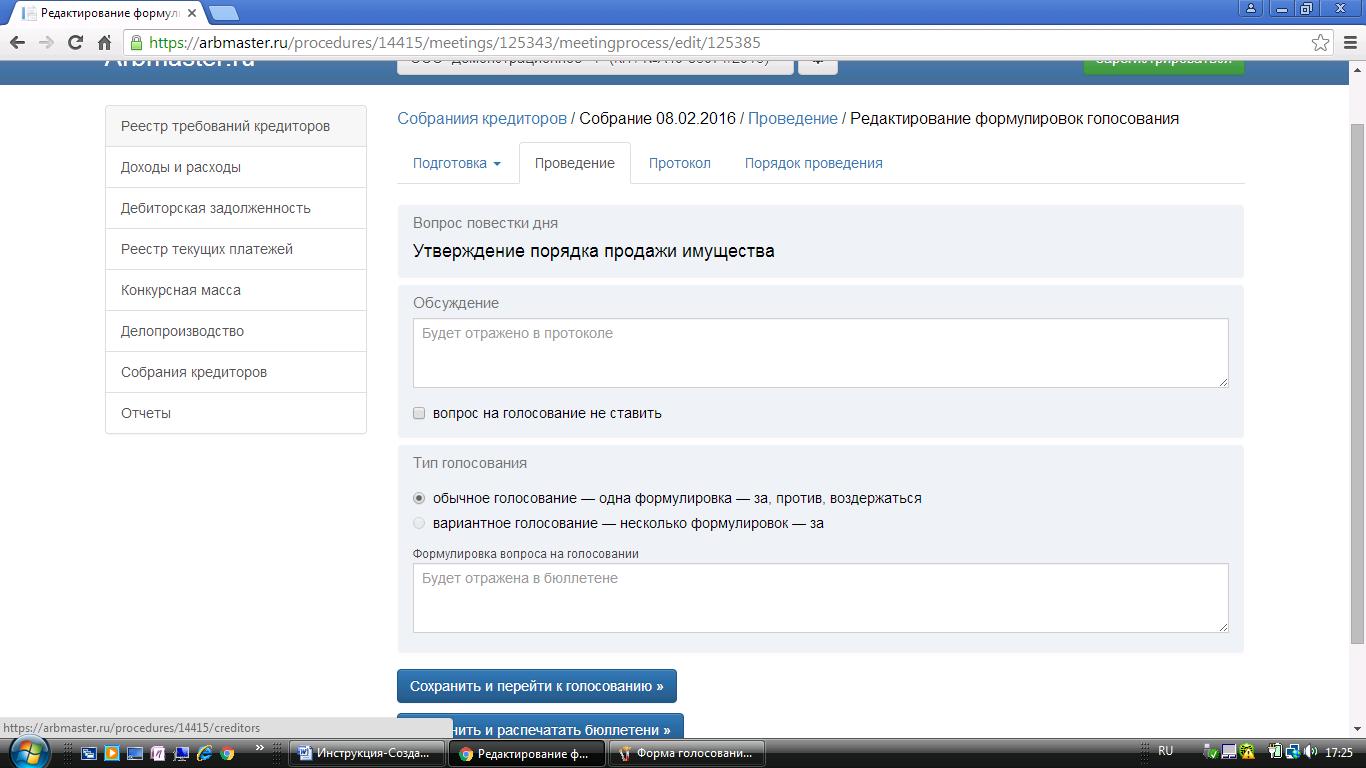The height and width of the screenshot is (768, 1366).
Task: Open the Chrome menu hamburger icon
Action: [1348, 42]
